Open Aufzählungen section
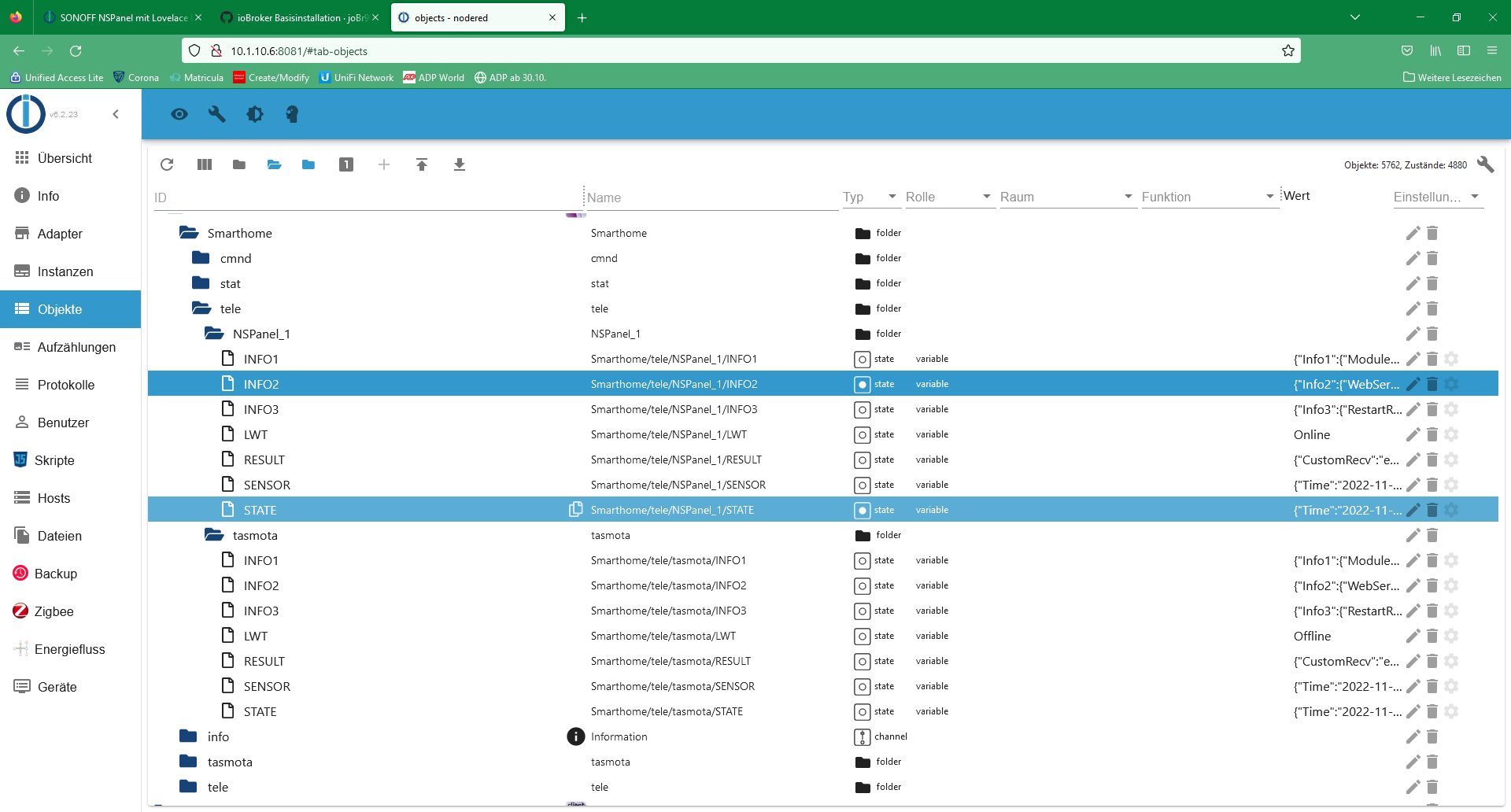Viewport: 1511px width, 812px height. point(71,347)
